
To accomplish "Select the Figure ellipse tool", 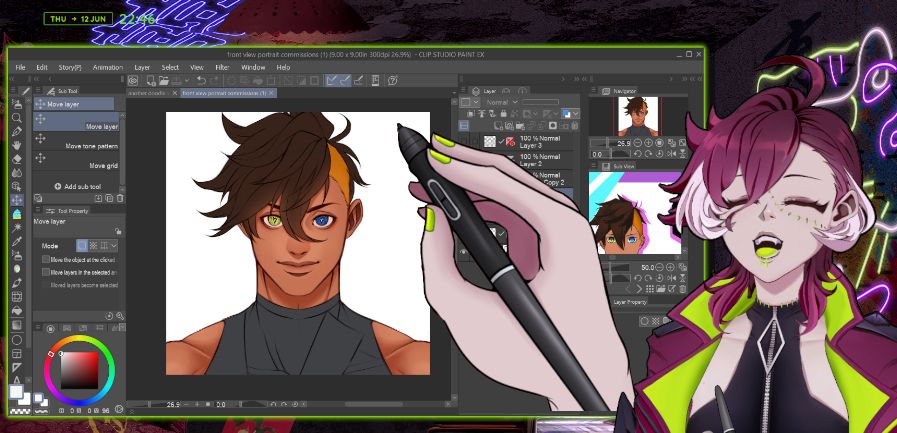I will 17,340.
